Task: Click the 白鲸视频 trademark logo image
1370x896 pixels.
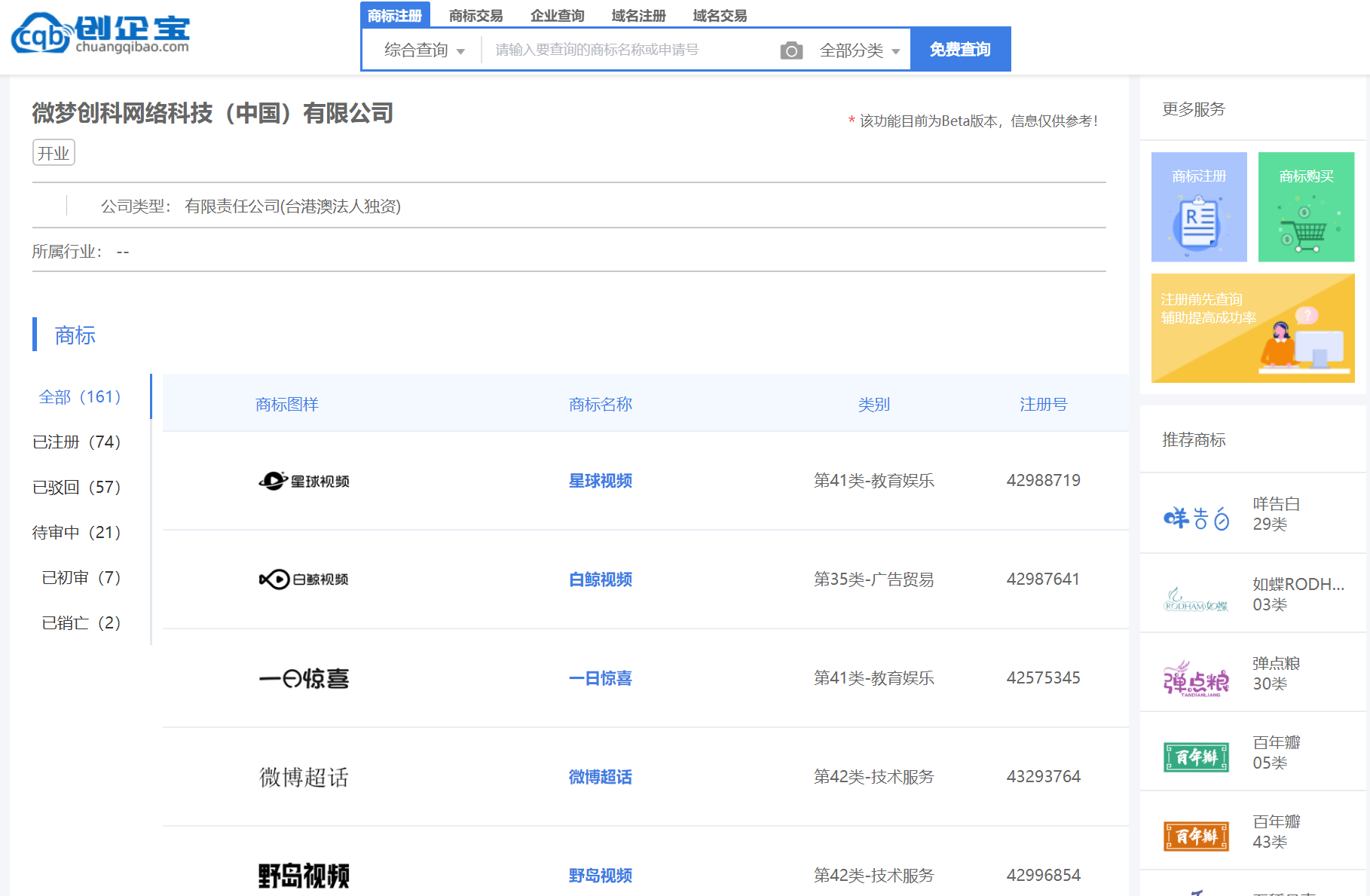Action: point(304,579)
